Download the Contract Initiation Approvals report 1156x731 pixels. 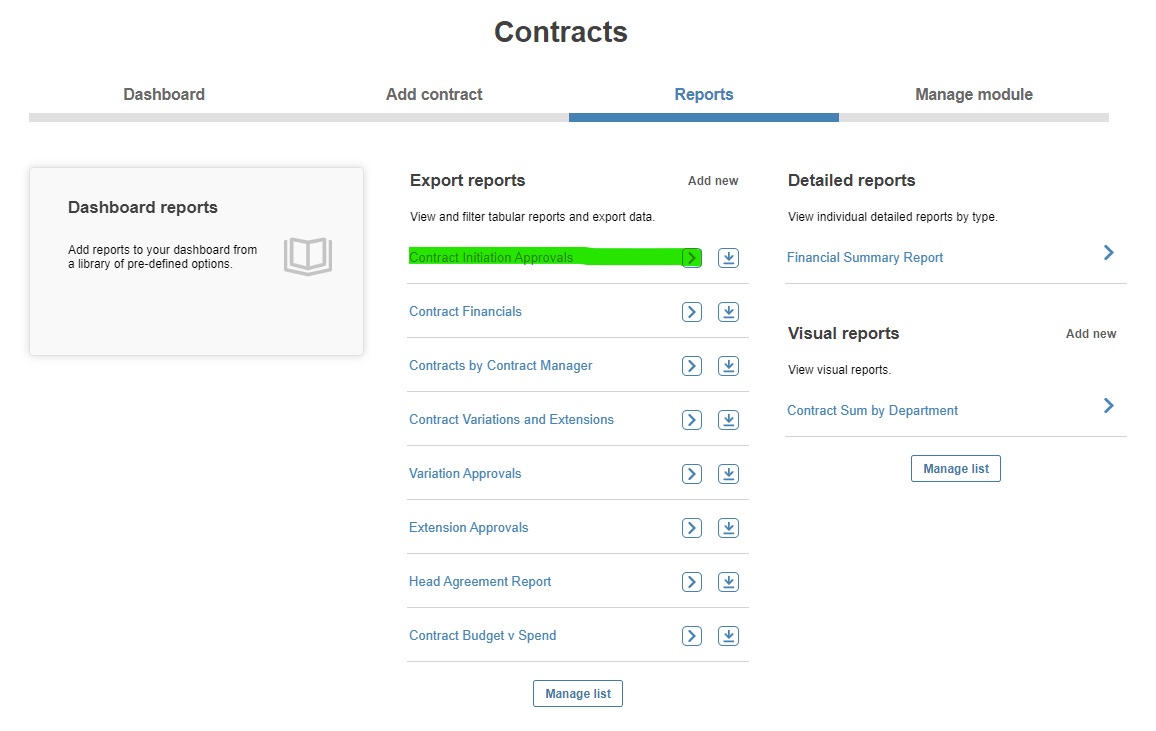(x=728, y=258)
